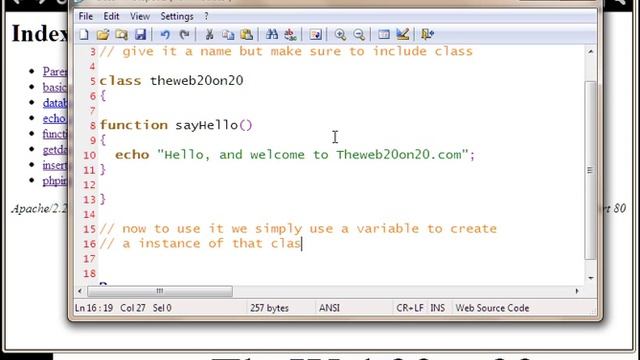The image size is (640, 360).
Task: Open syntax scheme selection icon
Action: pyautogui.click(x=384, y=35)
